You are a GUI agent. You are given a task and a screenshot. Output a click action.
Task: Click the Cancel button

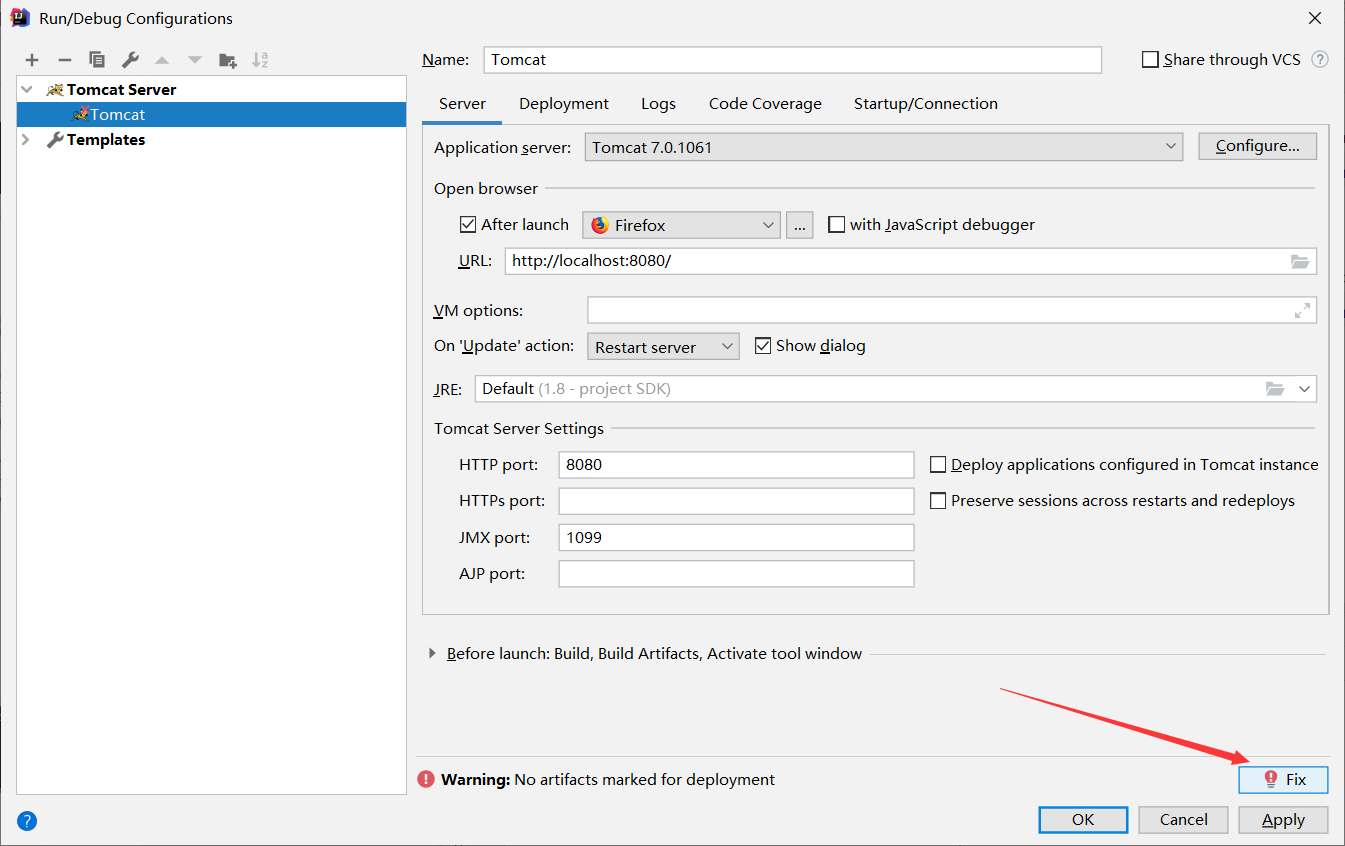1184,820
